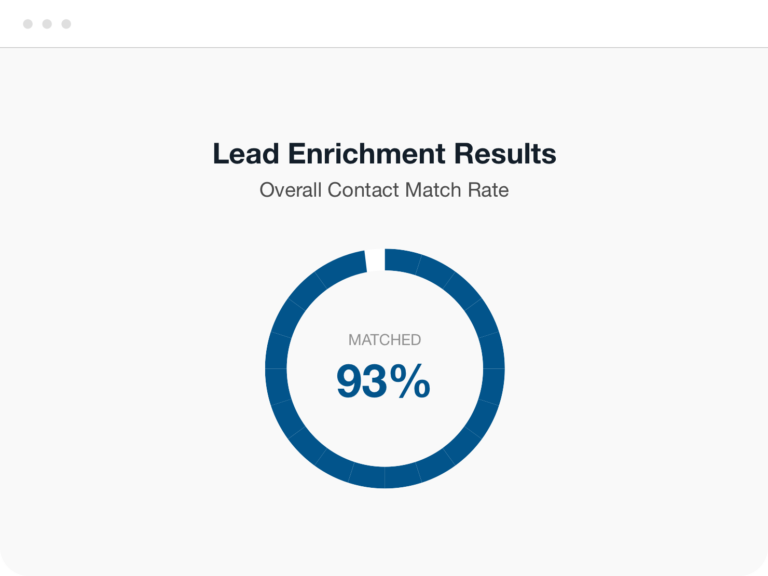Click the percent sign in the match value
768x576 pixels.
410,382
